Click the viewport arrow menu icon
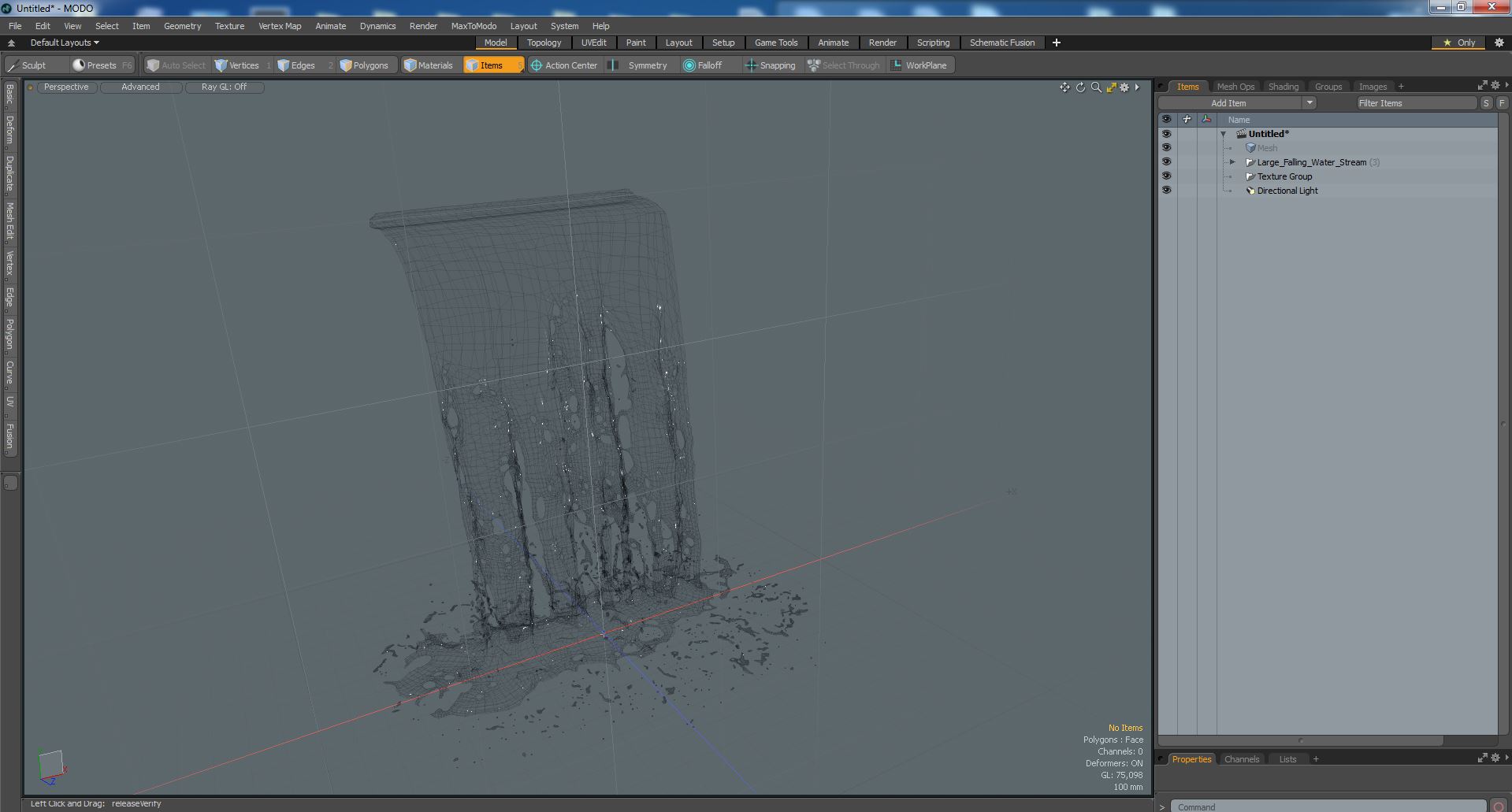 1137,87
